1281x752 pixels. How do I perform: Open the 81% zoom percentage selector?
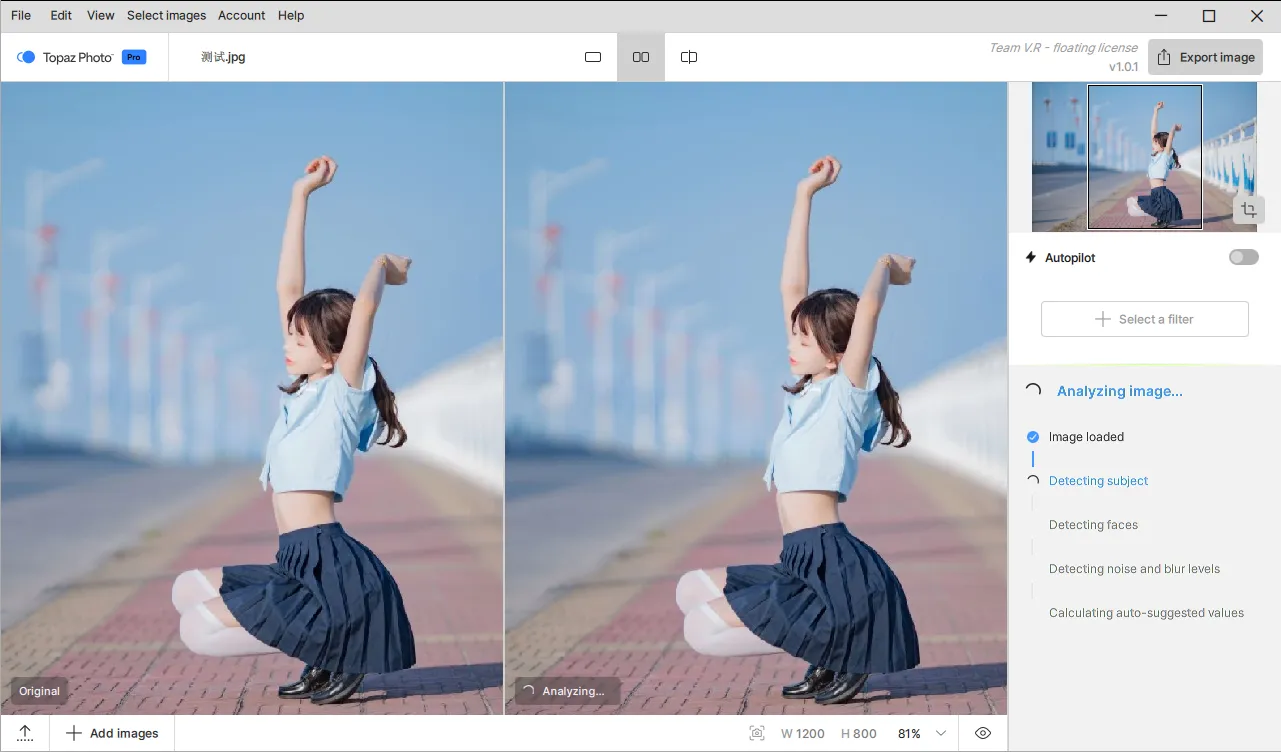(x=909, y=733)
